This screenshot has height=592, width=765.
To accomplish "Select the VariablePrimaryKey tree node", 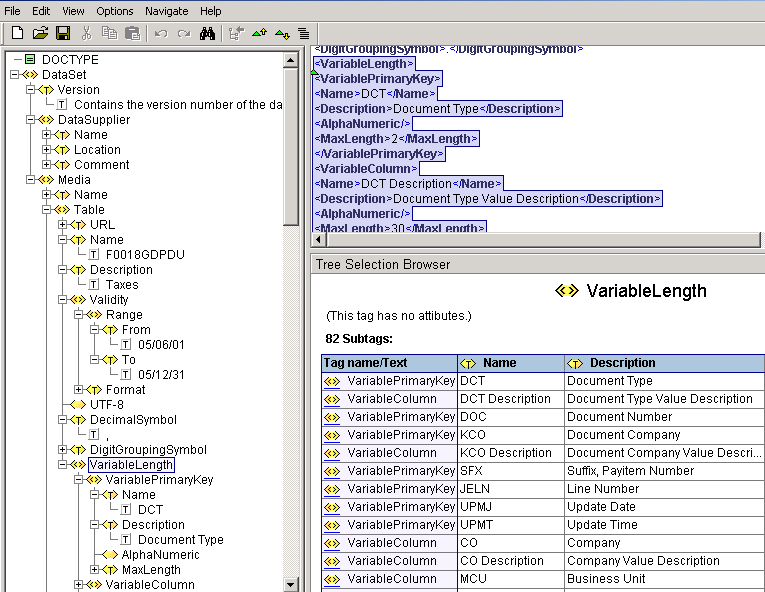I will (159, 480).
